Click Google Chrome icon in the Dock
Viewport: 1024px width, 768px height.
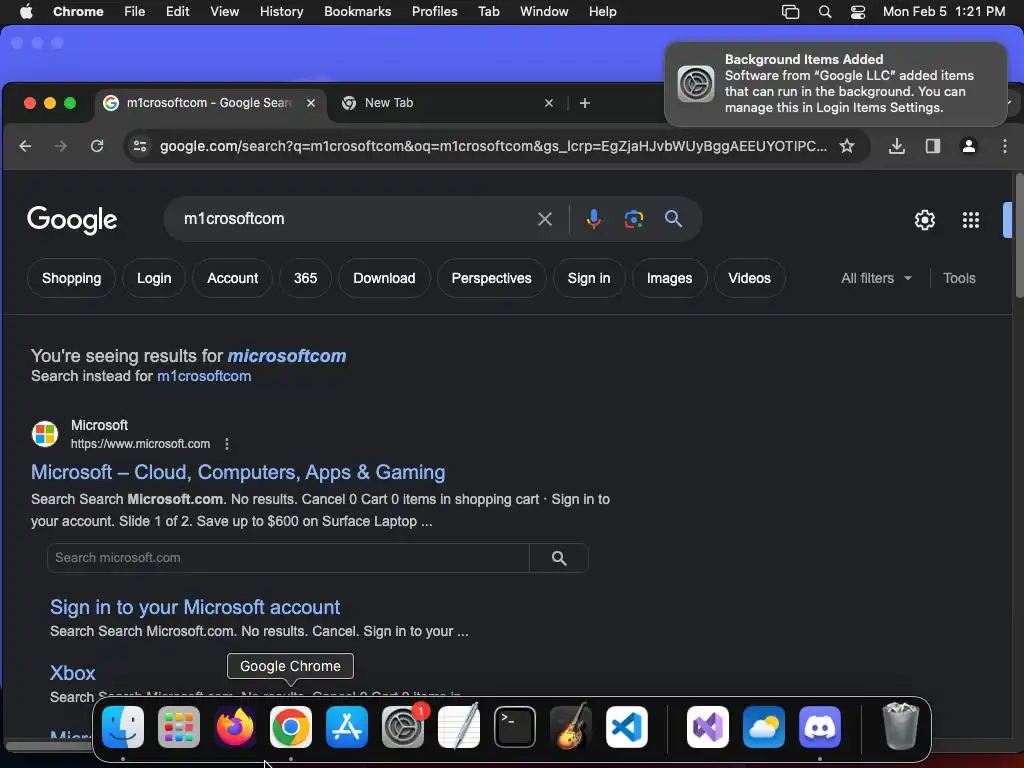coord(291,727)
